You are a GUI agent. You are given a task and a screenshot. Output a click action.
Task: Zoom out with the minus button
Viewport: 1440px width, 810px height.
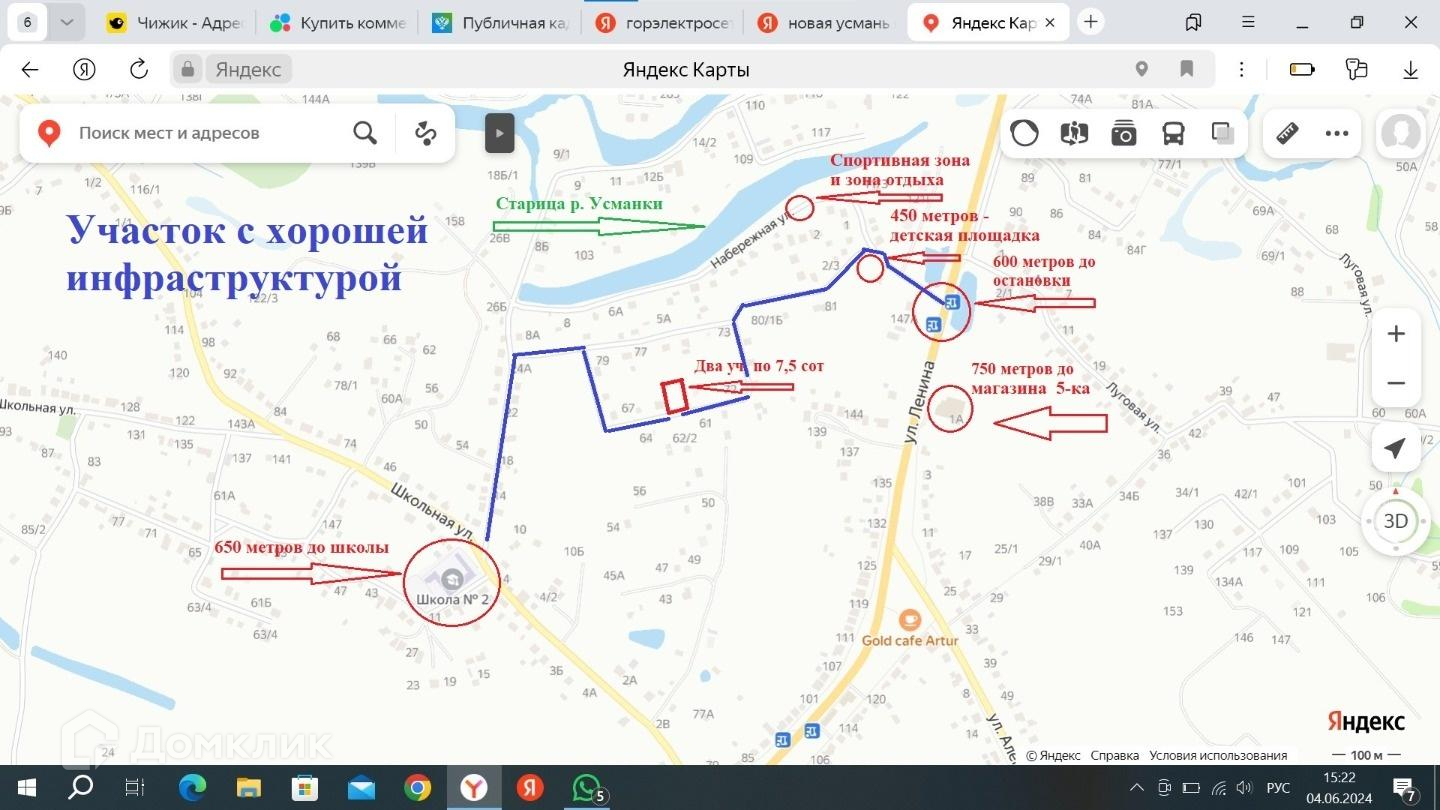[1396, 383]
